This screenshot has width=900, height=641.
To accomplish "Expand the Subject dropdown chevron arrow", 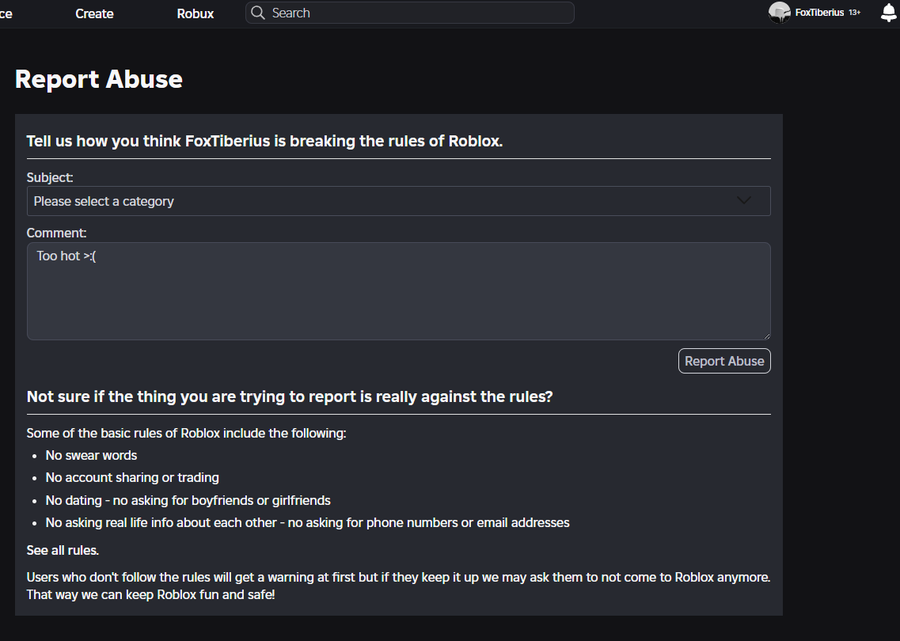I will (x=744, y=201).
